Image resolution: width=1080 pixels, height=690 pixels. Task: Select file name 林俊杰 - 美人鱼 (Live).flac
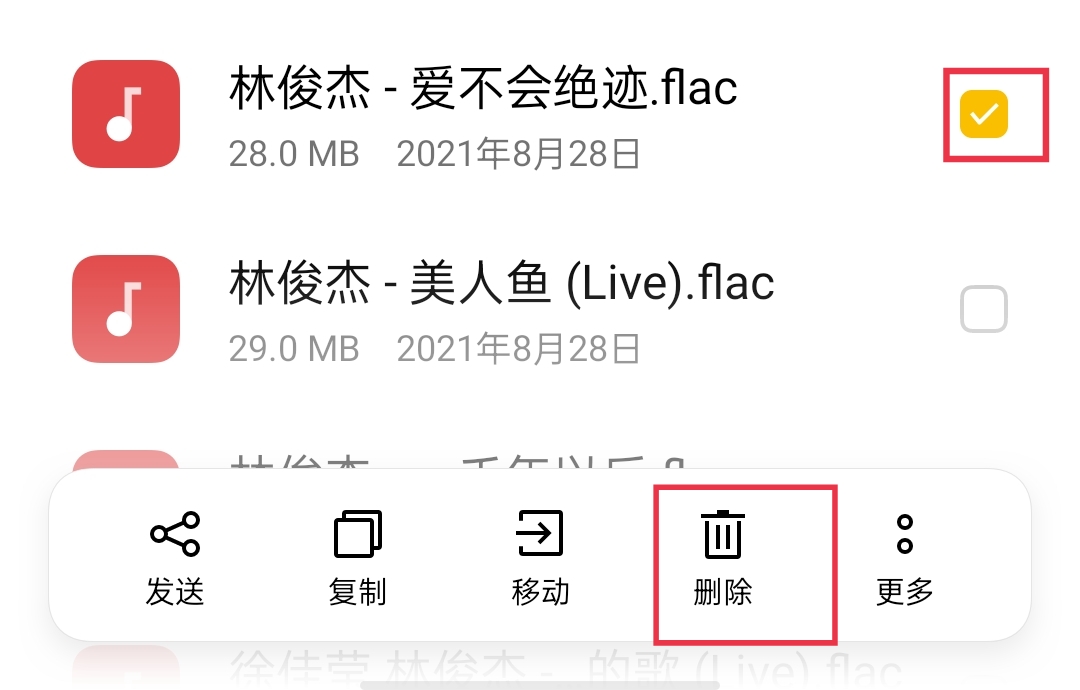point(502,283)
